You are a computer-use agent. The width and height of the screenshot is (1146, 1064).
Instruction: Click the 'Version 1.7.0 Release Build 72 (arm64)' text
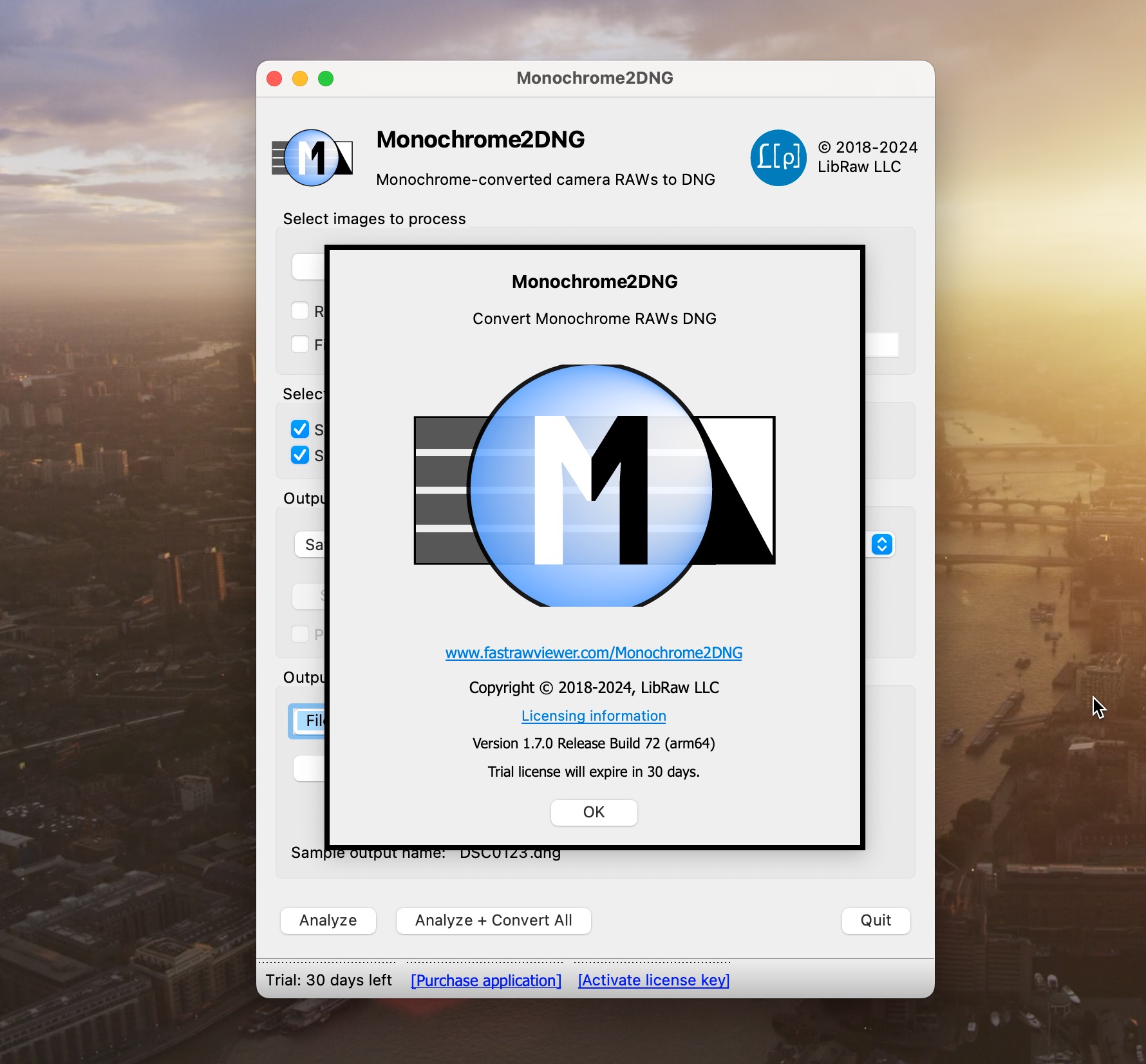(x=594, y=743)
